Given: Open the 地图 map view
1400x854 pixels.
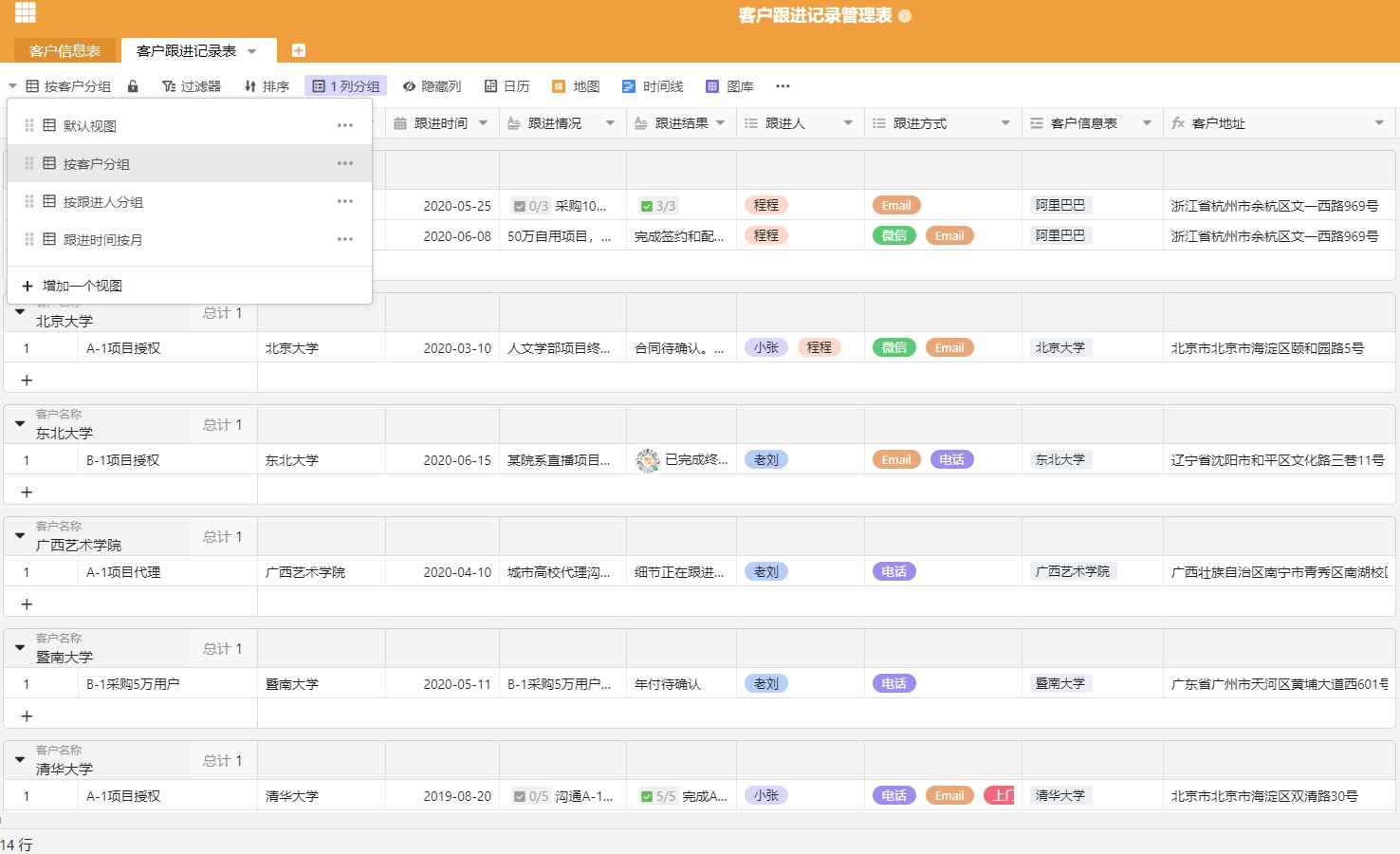Looking at the screenshot, I should tap(576, 86).
